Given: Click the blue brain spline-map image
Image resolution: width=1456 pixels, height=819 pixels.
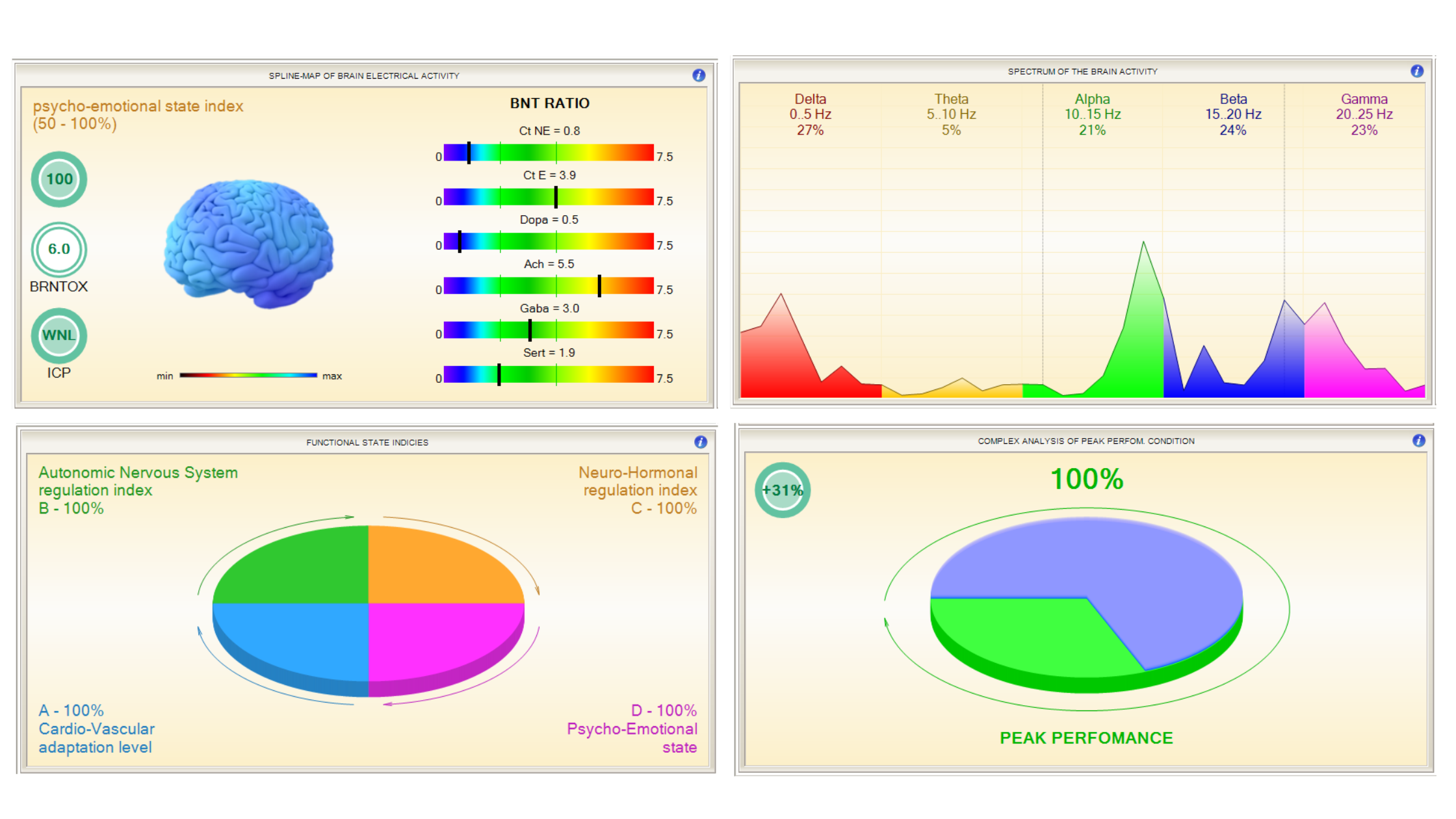Looking at the screenshot, I should [x=249, y=244].
